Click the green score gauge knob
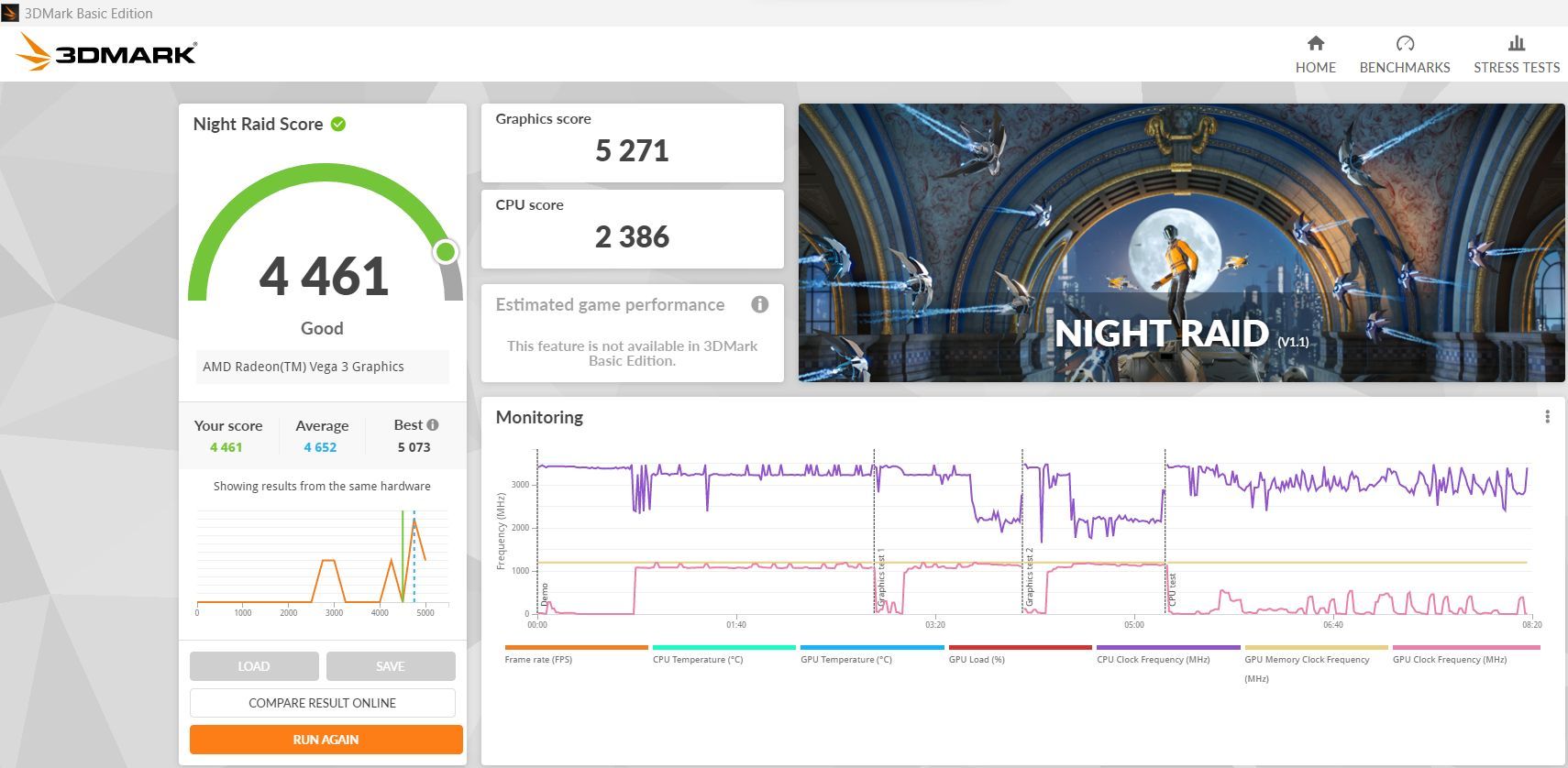 [446, 251]
